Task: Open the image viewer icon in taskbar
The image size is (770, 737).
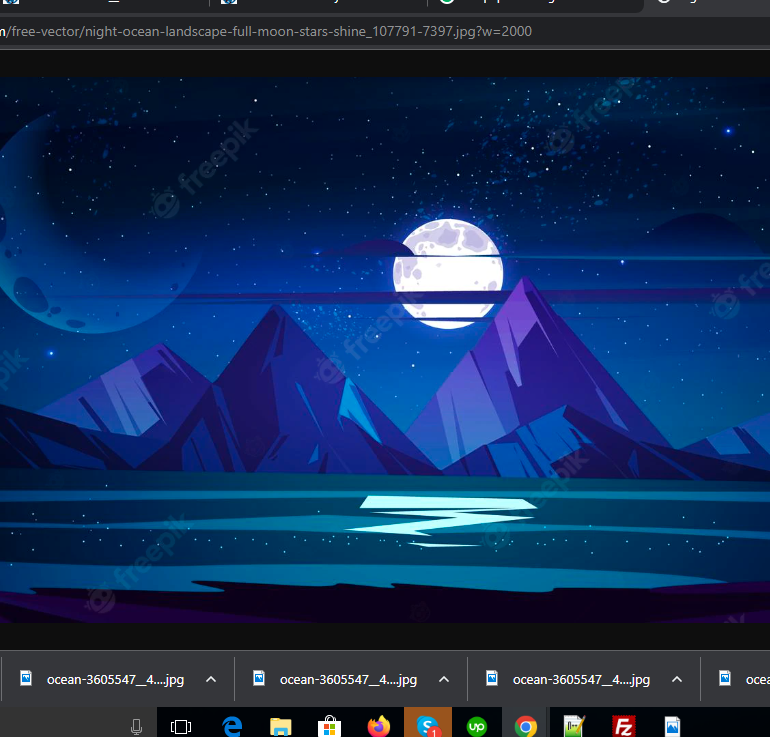Action: pos(673,727)
